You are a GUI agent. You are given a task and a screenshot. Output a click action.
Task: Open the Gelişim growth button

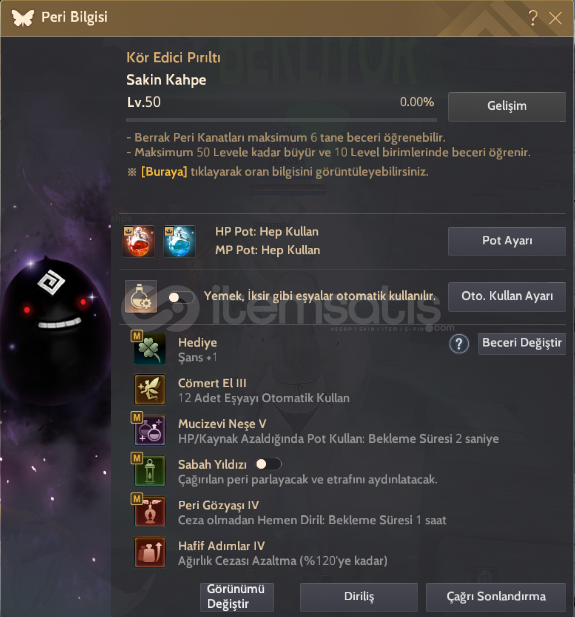coord(507,106)
